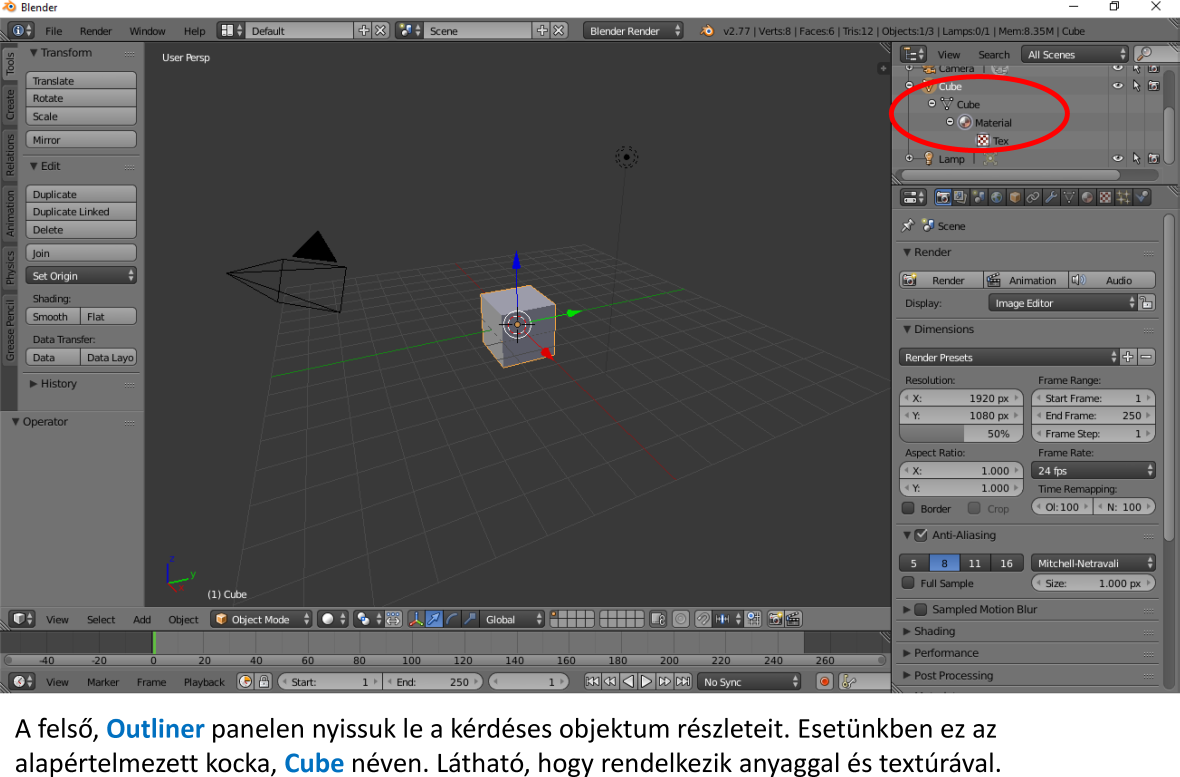Add a new scene with plus icon
This screenshot has width=1180, height=777.
542,31
